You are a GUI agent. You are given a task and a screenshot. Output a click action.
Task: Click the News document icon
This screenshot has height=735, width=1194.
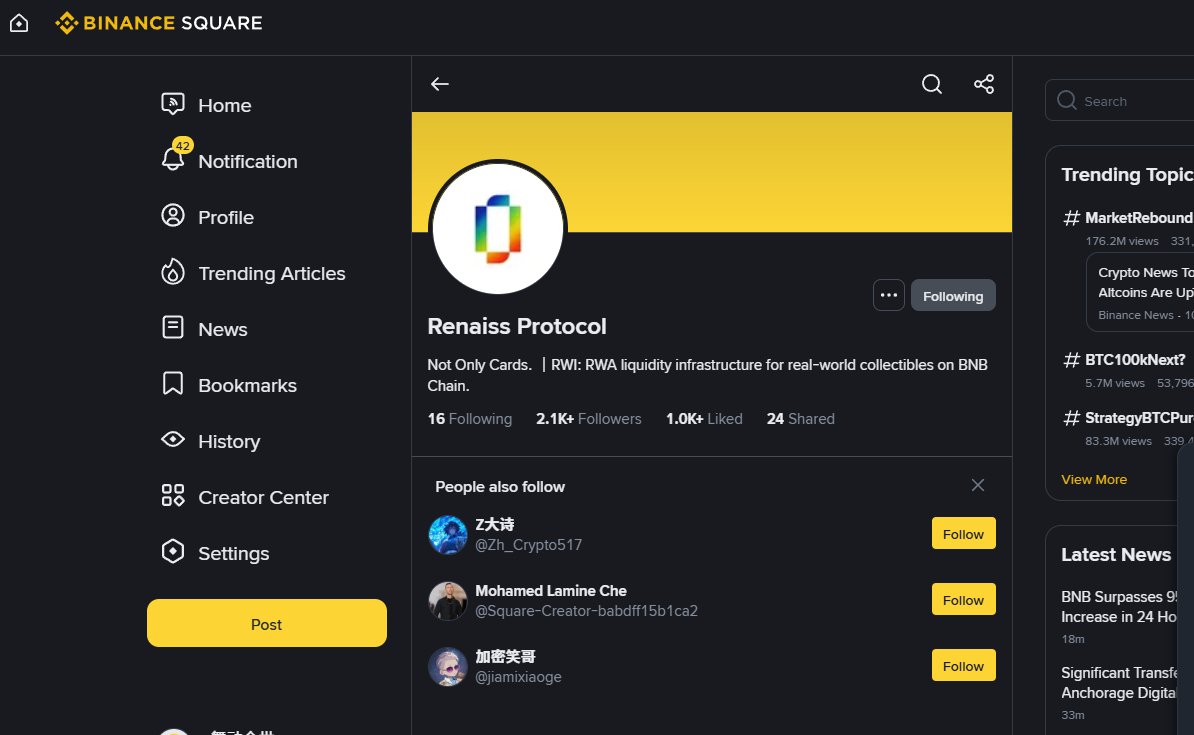click(x=173, y=328)
